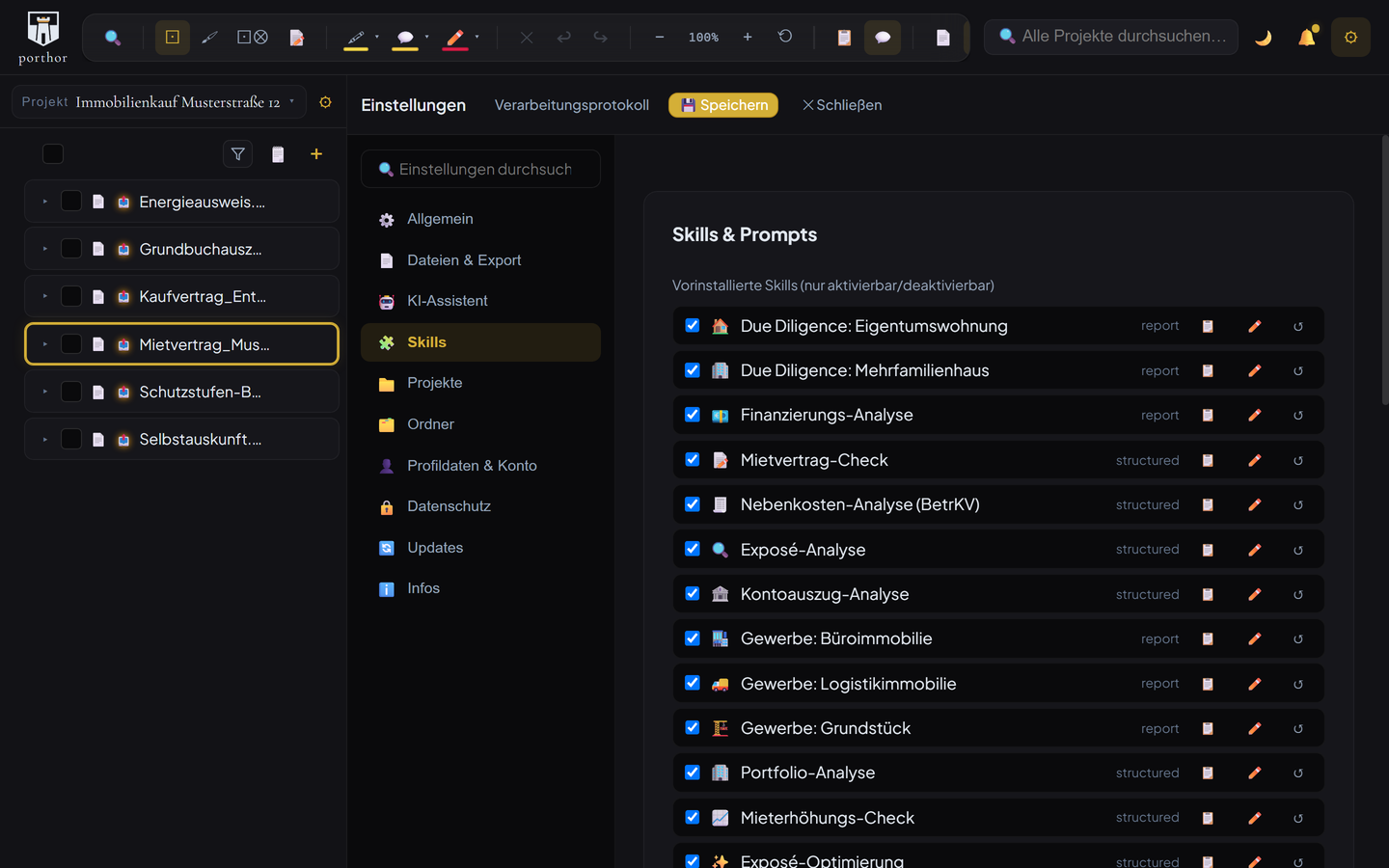1389x868 pixels.
Task: Check the select-all documents checkbox
Action: (x=53, y=154)
